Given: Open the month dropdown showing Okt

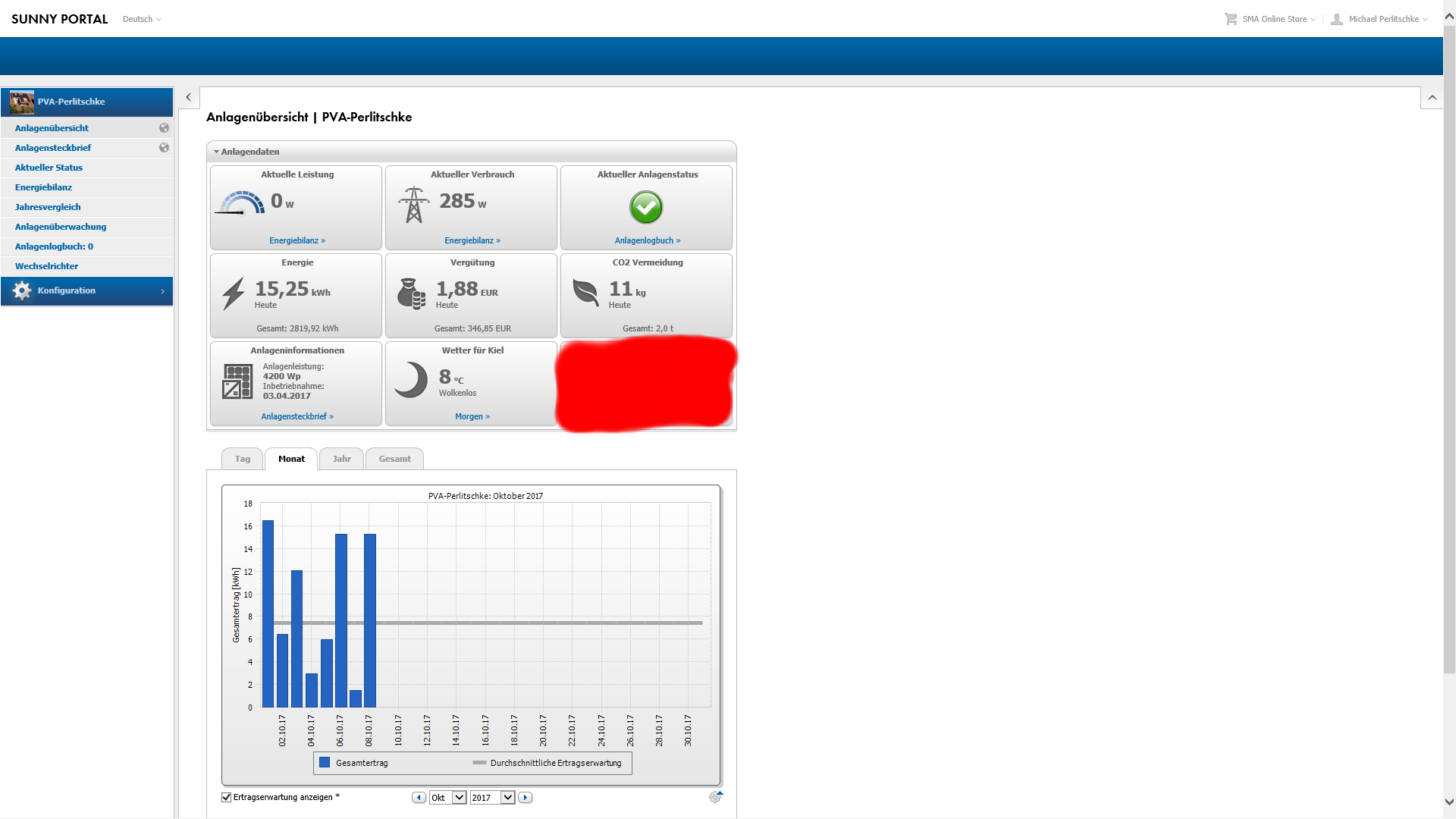Looking at the screenshot, I should coord(459,797).
